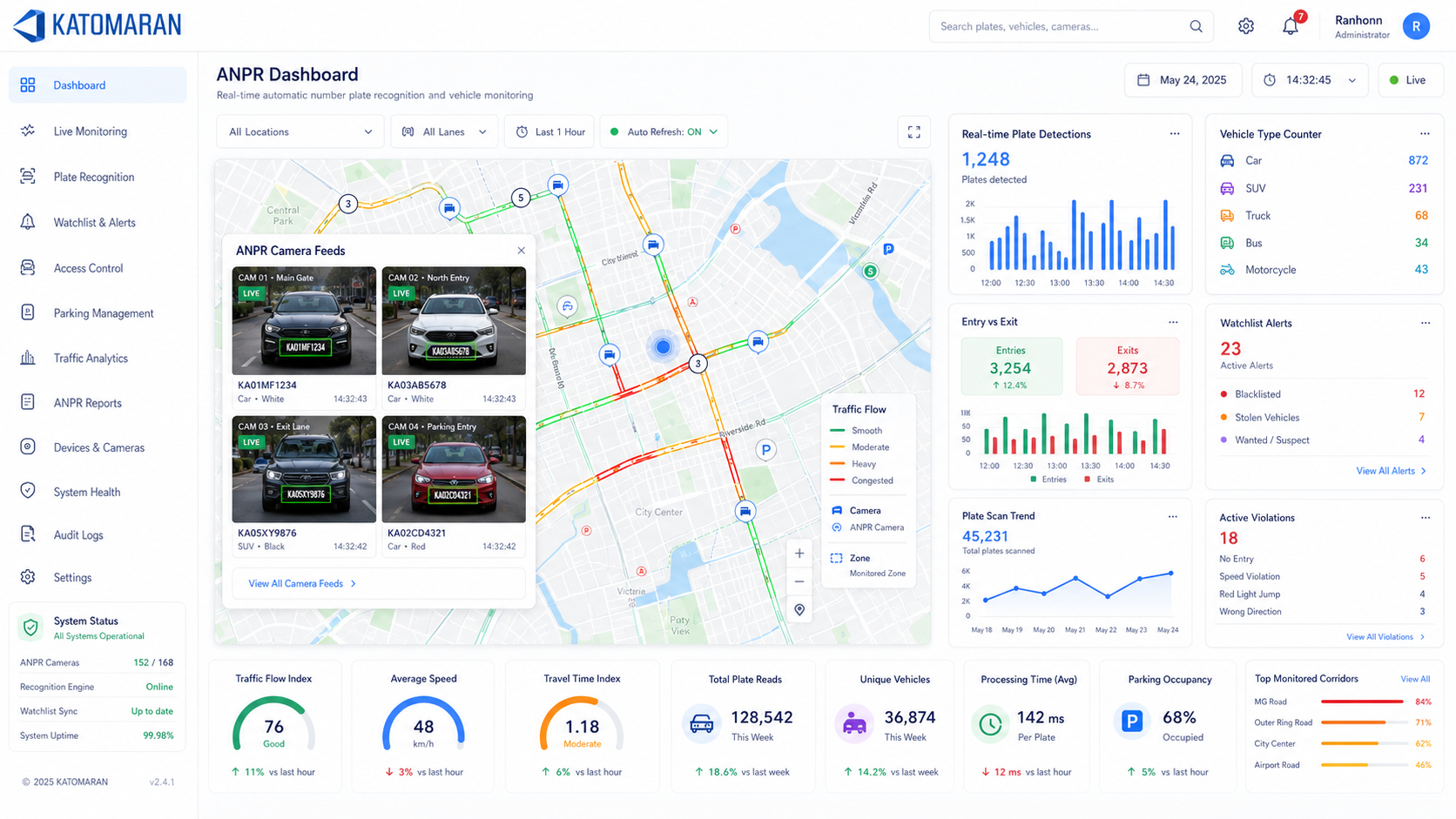Expand map to fullscreen
1456x819 pixels.
tap(914, 132)
